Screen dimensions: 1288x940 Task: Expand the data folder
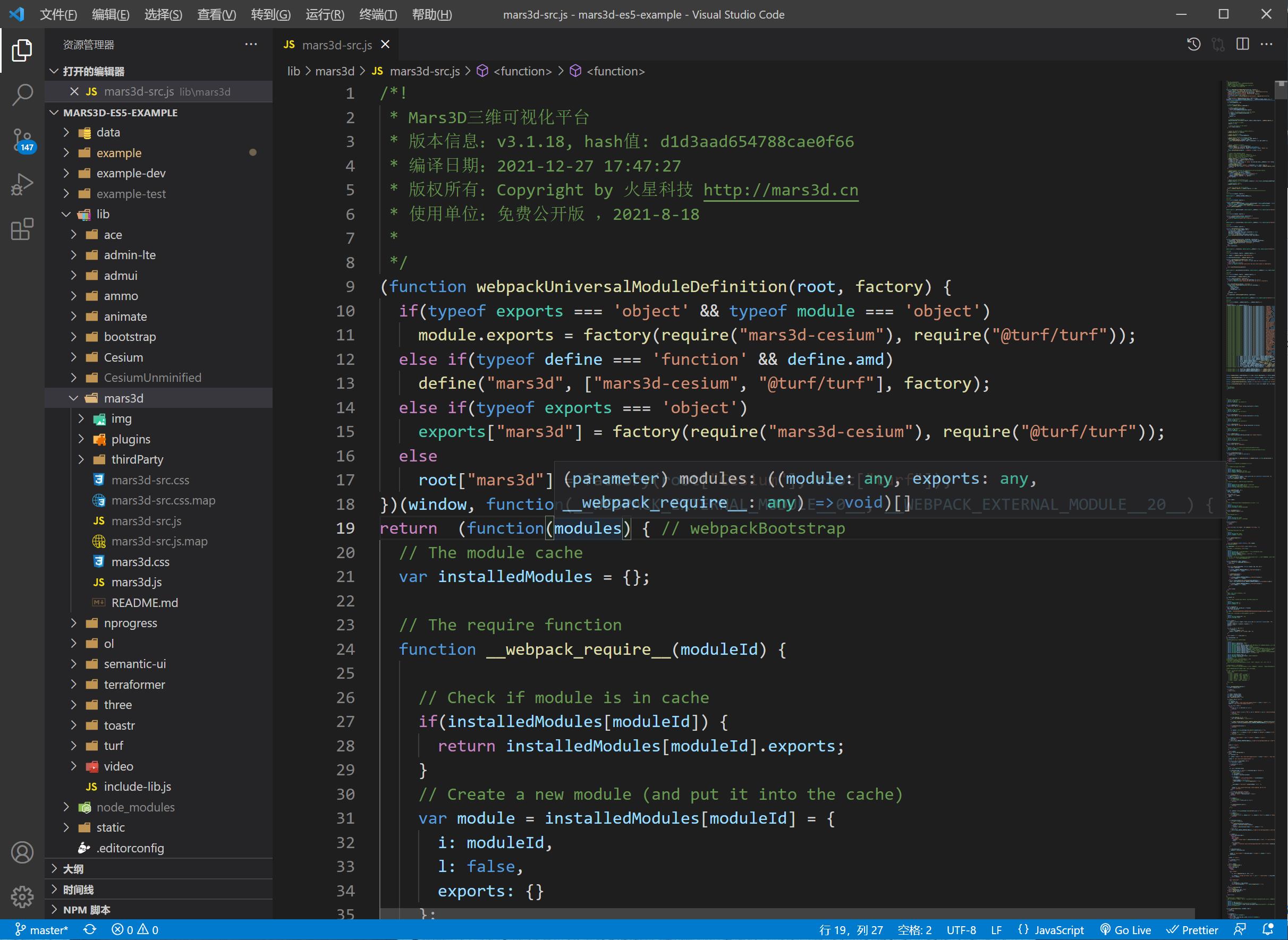coord(158,133)
